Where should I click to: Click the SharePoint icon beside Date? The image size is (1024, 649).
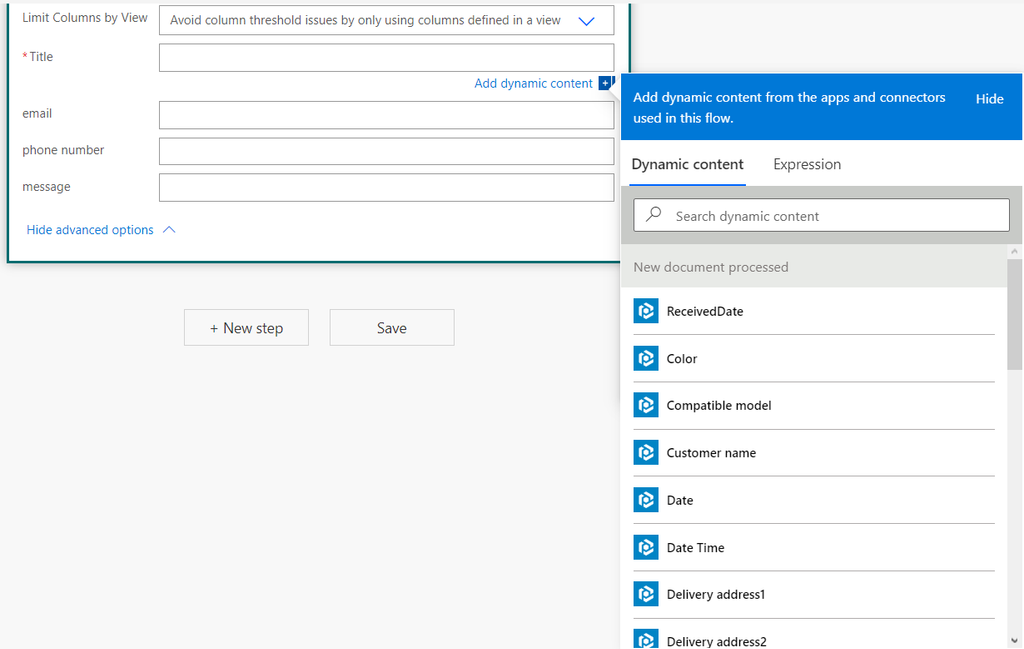[x=645, y=500]
